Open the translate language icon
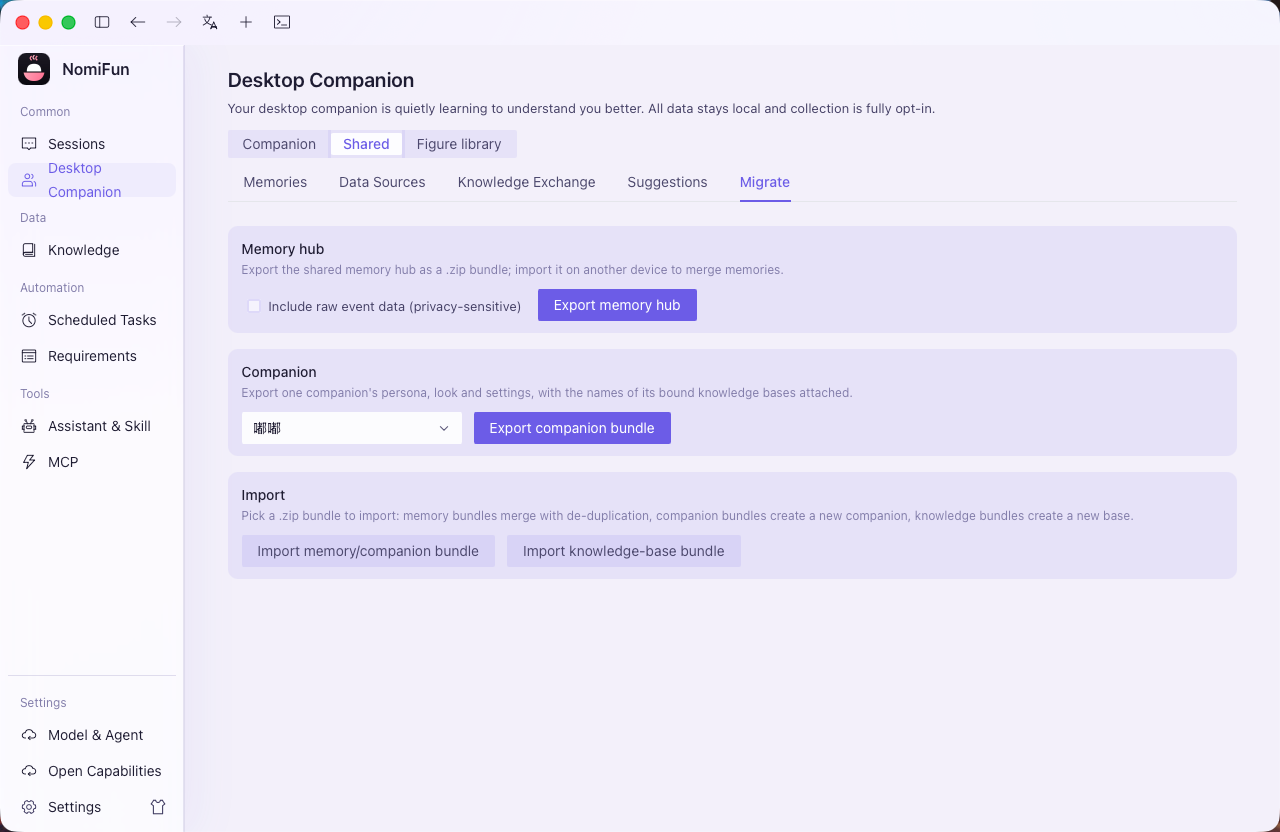Image resolution: width=1280 pixels, height=832 pixels. [210, 22]
